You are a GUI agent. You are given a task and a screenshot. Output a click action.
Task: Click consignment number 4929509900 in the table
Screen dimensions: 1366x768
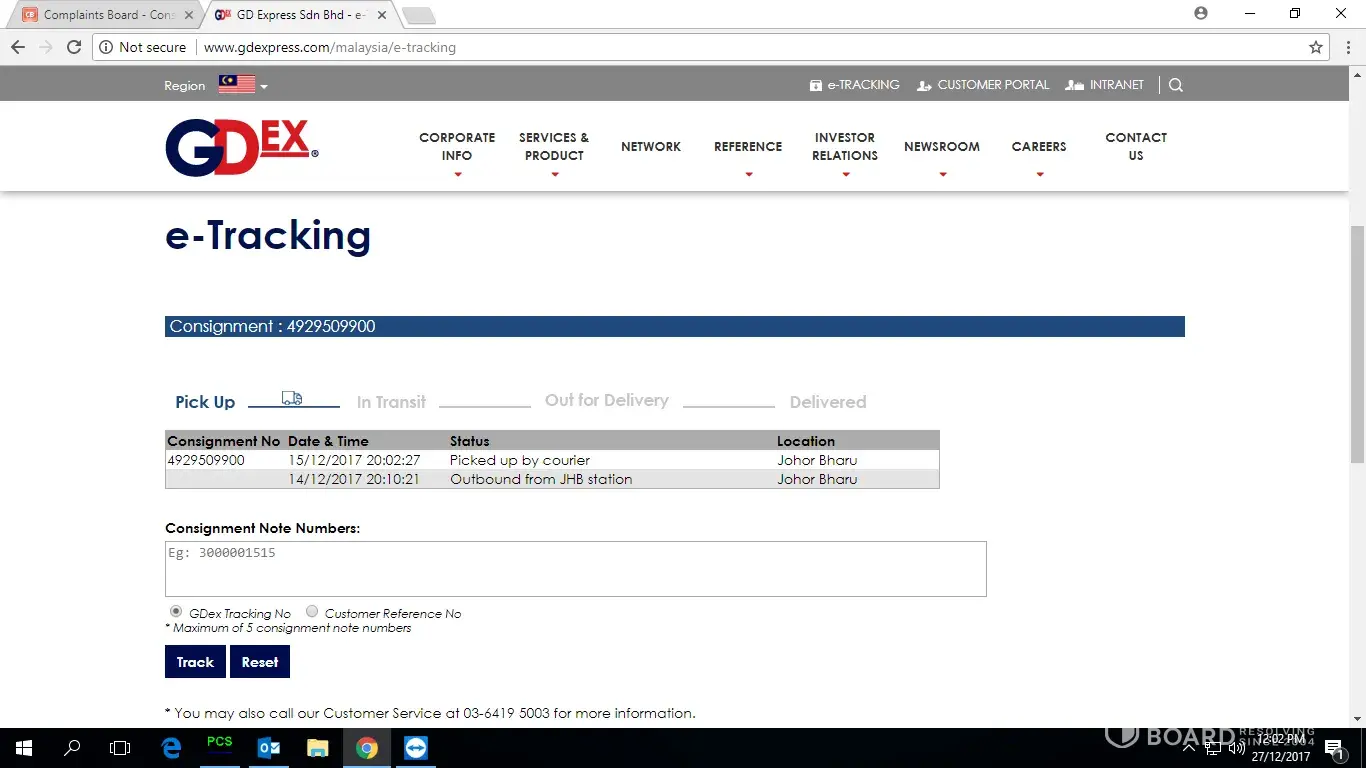[x=206, y=460]
